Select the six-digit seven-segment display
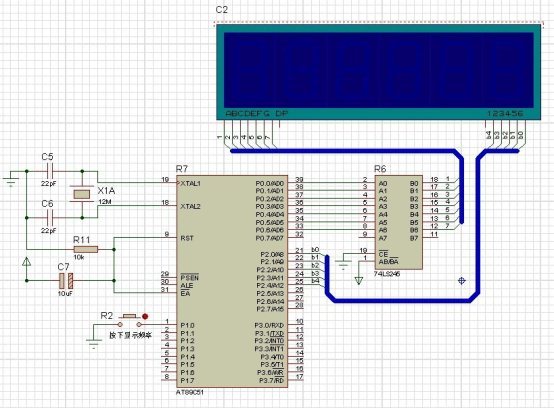This screenshot has width=554, height=408. (378, 71)
